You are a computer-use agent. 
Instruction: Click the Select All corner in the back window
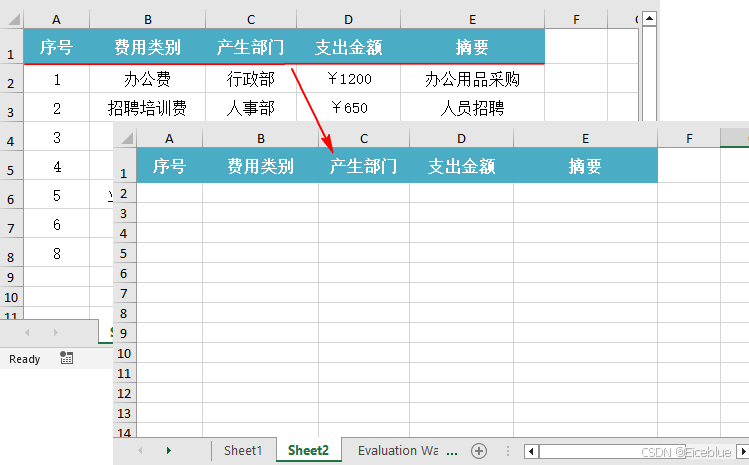tap(12, 20)
